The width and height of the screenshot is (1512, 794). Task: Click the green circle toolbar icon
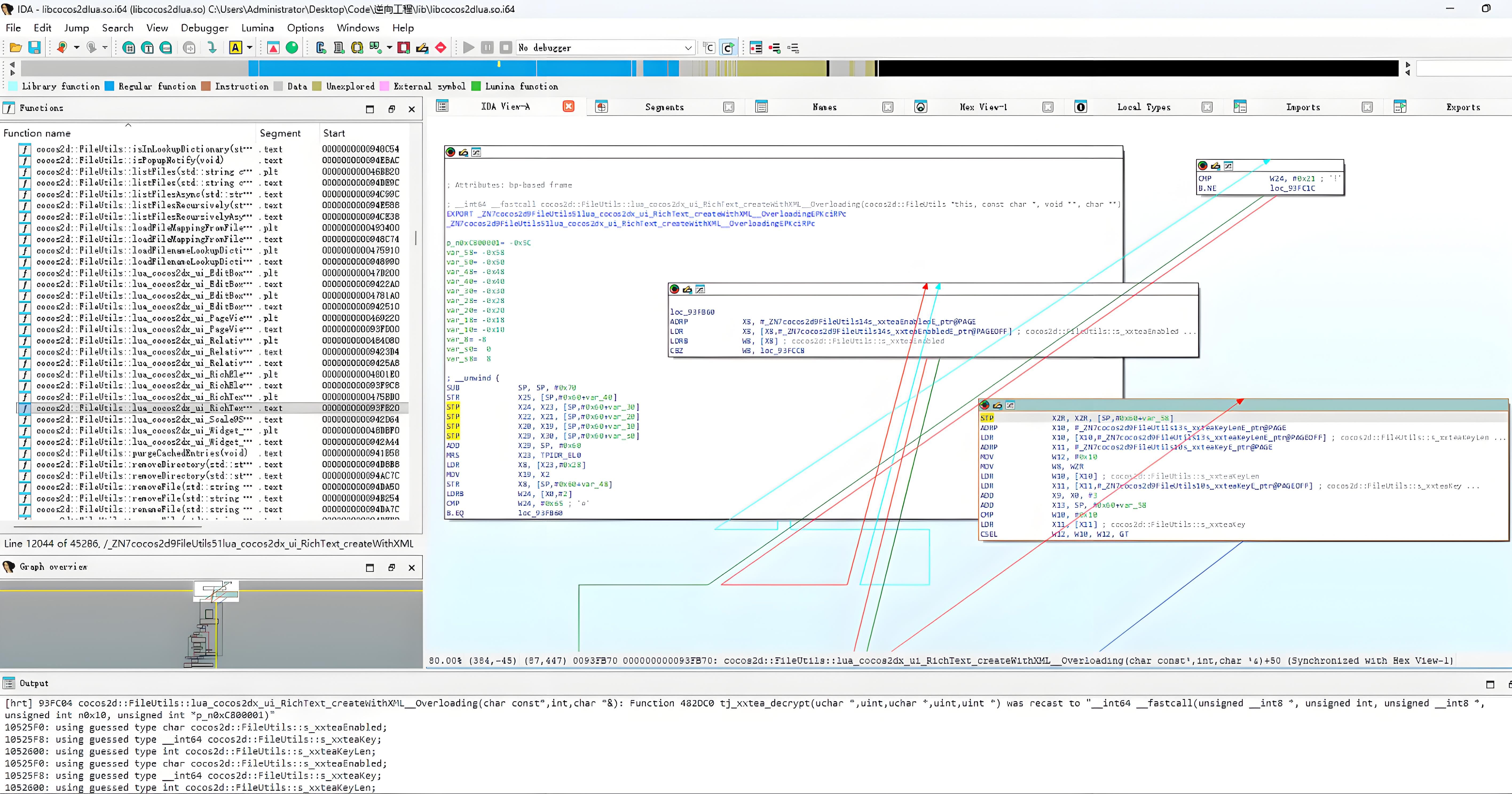pyautogui.click(x=292, y=47)
